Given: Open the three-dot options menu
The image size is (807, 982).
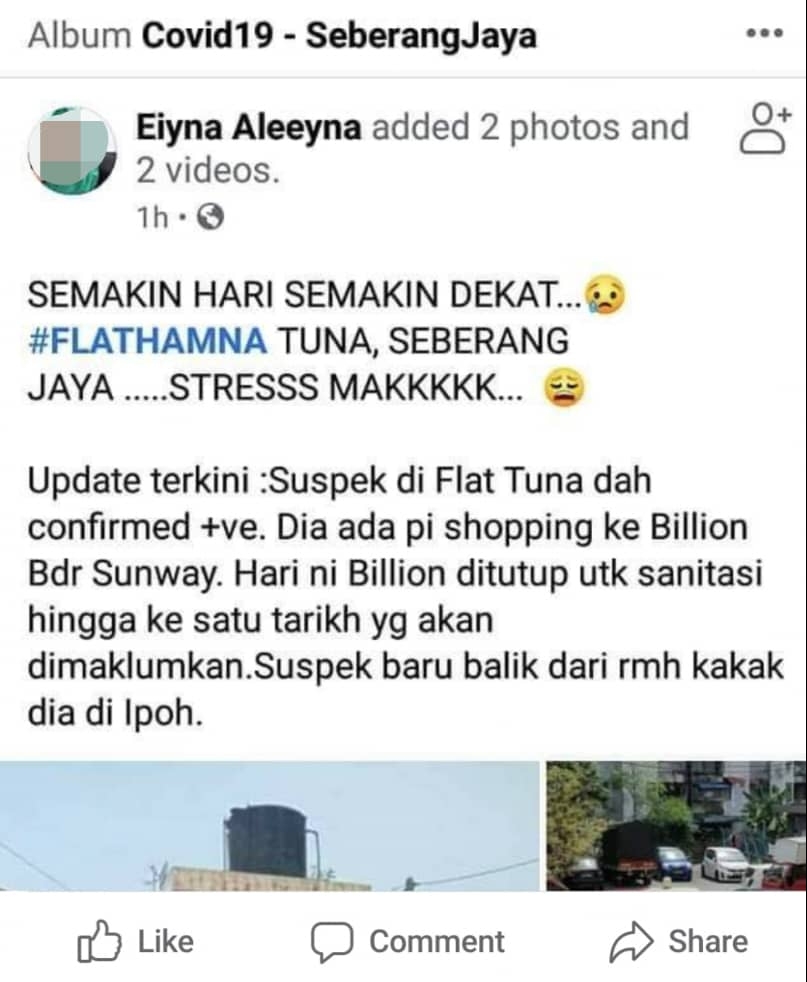Looking at the screenshot, I should tap(764, 34).
